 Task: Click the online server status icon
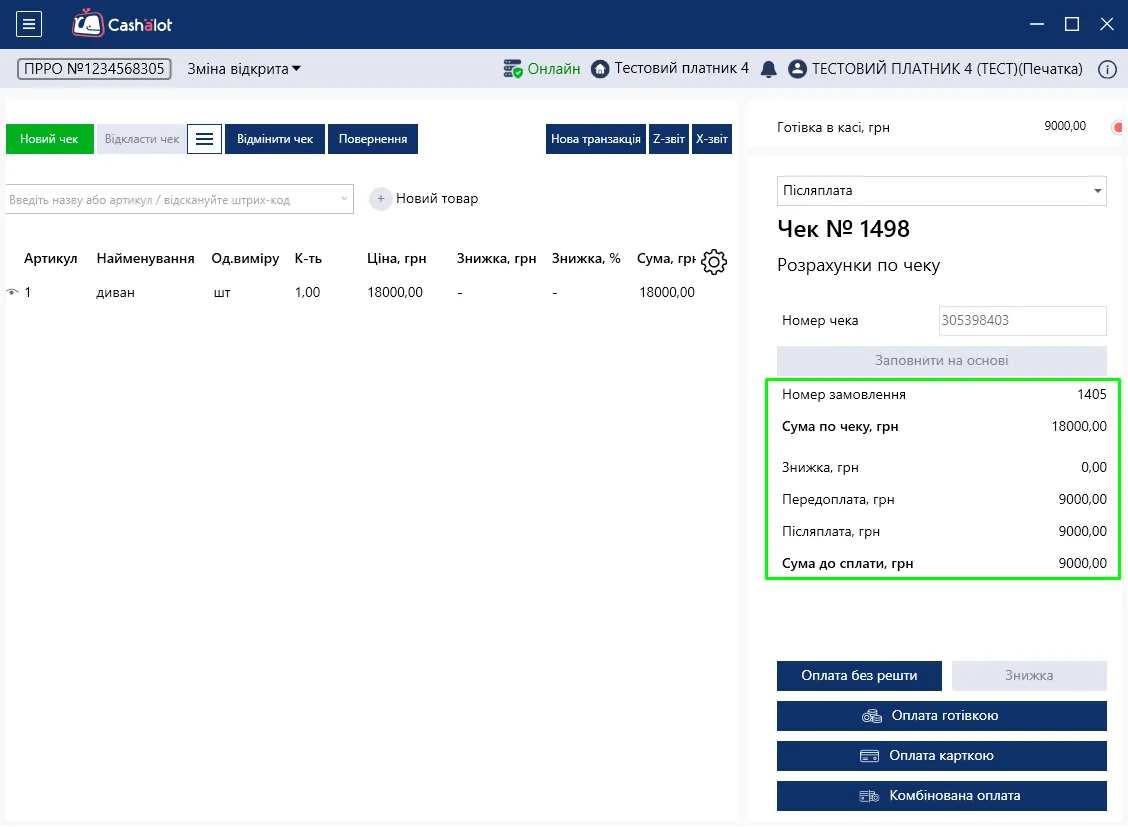[x=513, y=68]
